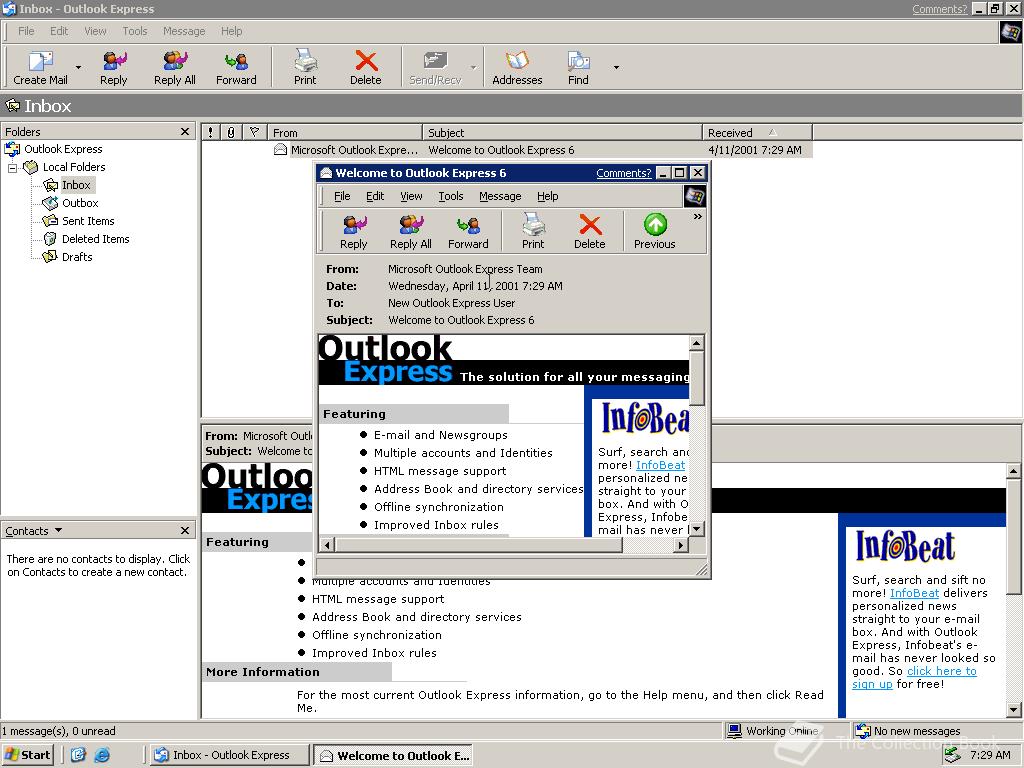Image resolution: width=1024 pixels, height=768 pixels.
Task: Open View menu in Welcome message window
Action: (411, 196)
